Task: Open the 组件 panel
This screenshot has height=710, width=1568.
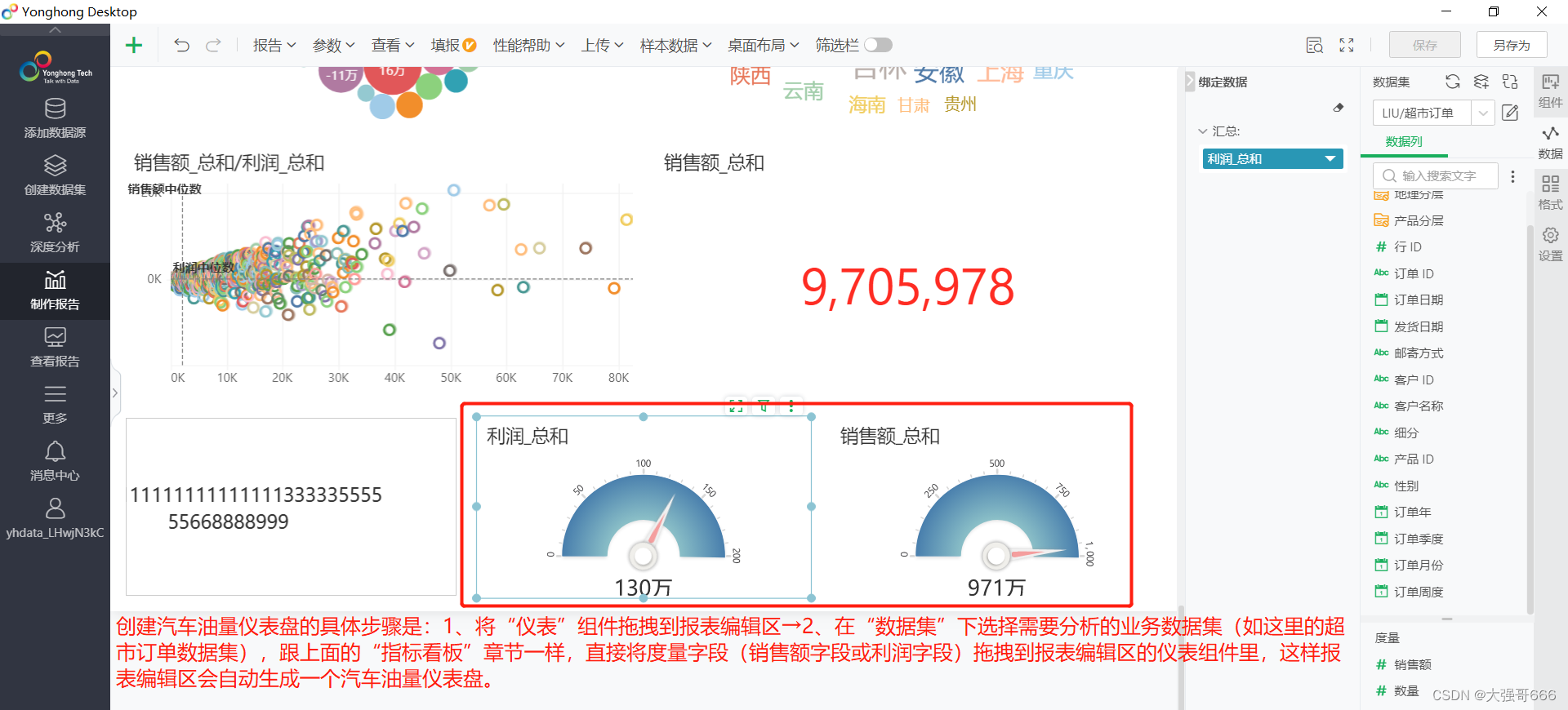Action: pyautogui.click(x=1550, y=91)
